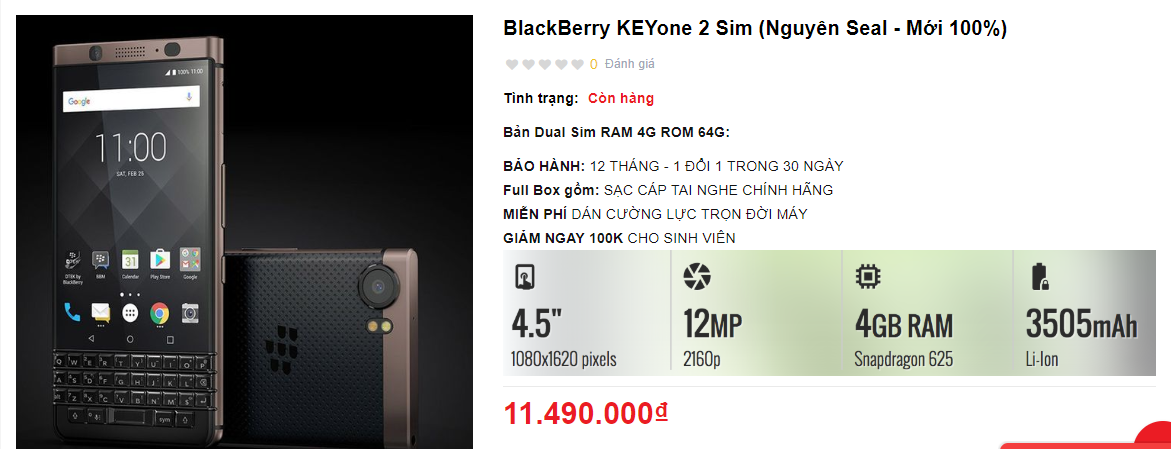1171x449 pixels.
Task: Click the second rating heart
Action: 528,65
